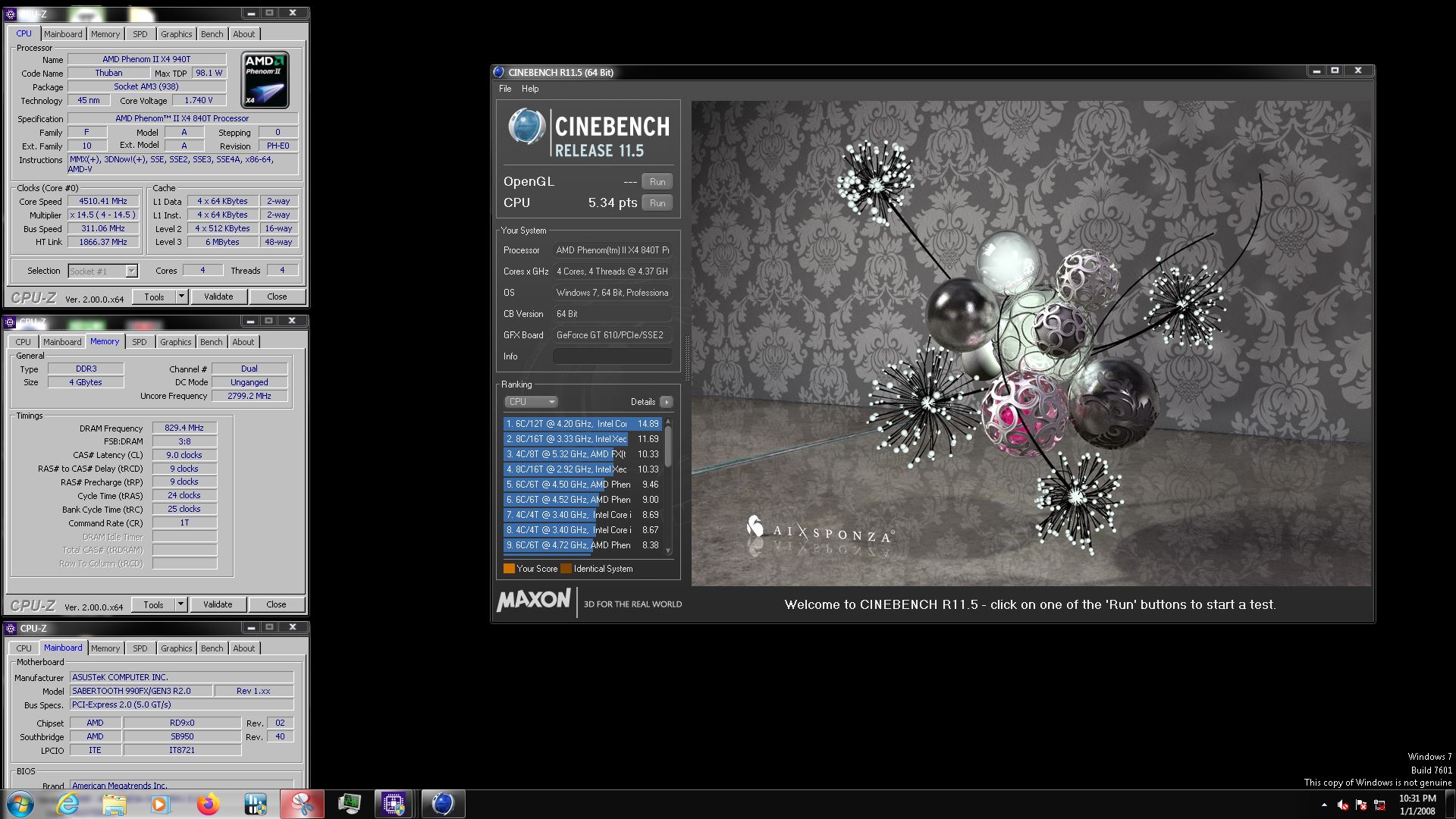Run the CPU benchmark in Cinebench
Image resolution: width=1456 pixels, height=819 pixels.
657,203
